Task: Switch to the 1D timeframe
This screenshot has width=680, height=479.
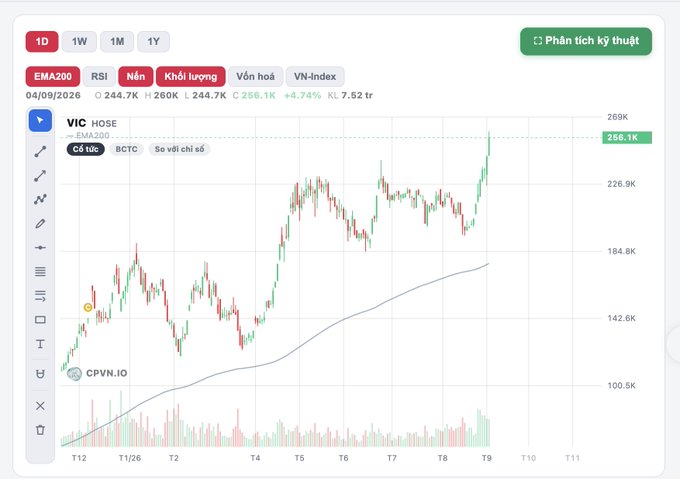Action: click(x=42, y=42)
